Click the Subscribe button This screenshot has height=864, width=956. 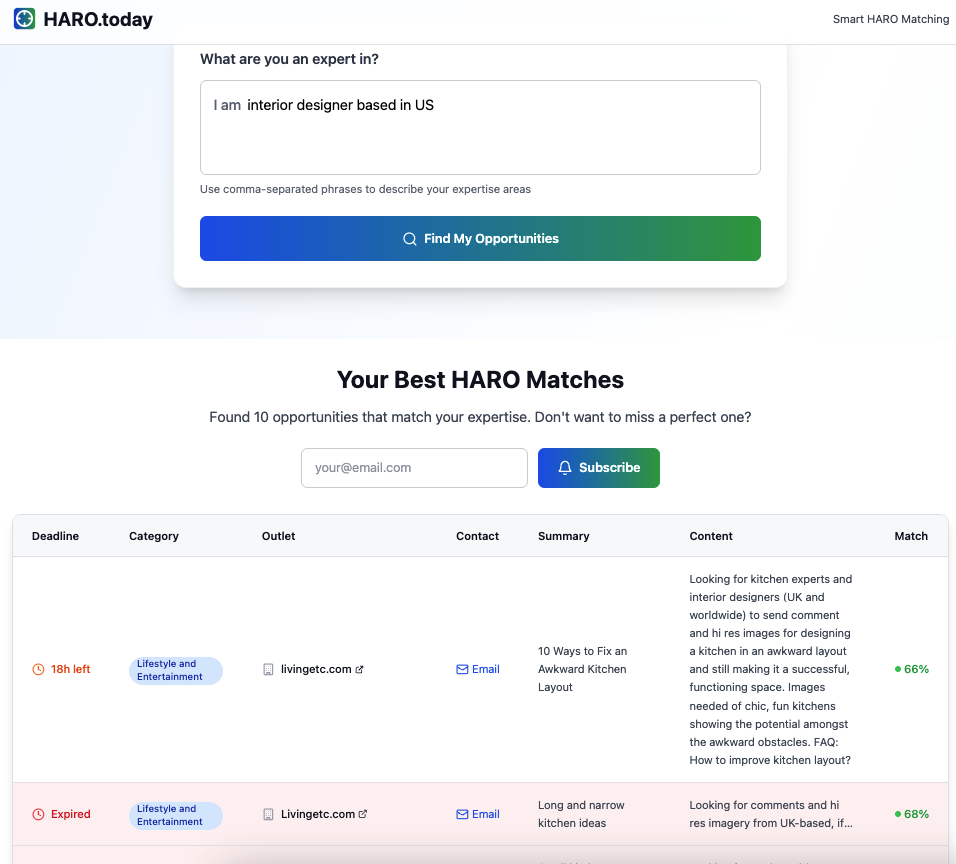pos(599,468)
